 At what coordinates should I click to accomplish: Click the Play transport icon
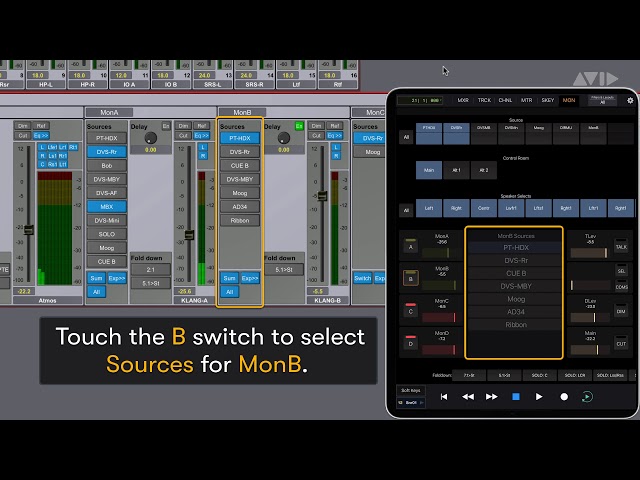(539, 397)
